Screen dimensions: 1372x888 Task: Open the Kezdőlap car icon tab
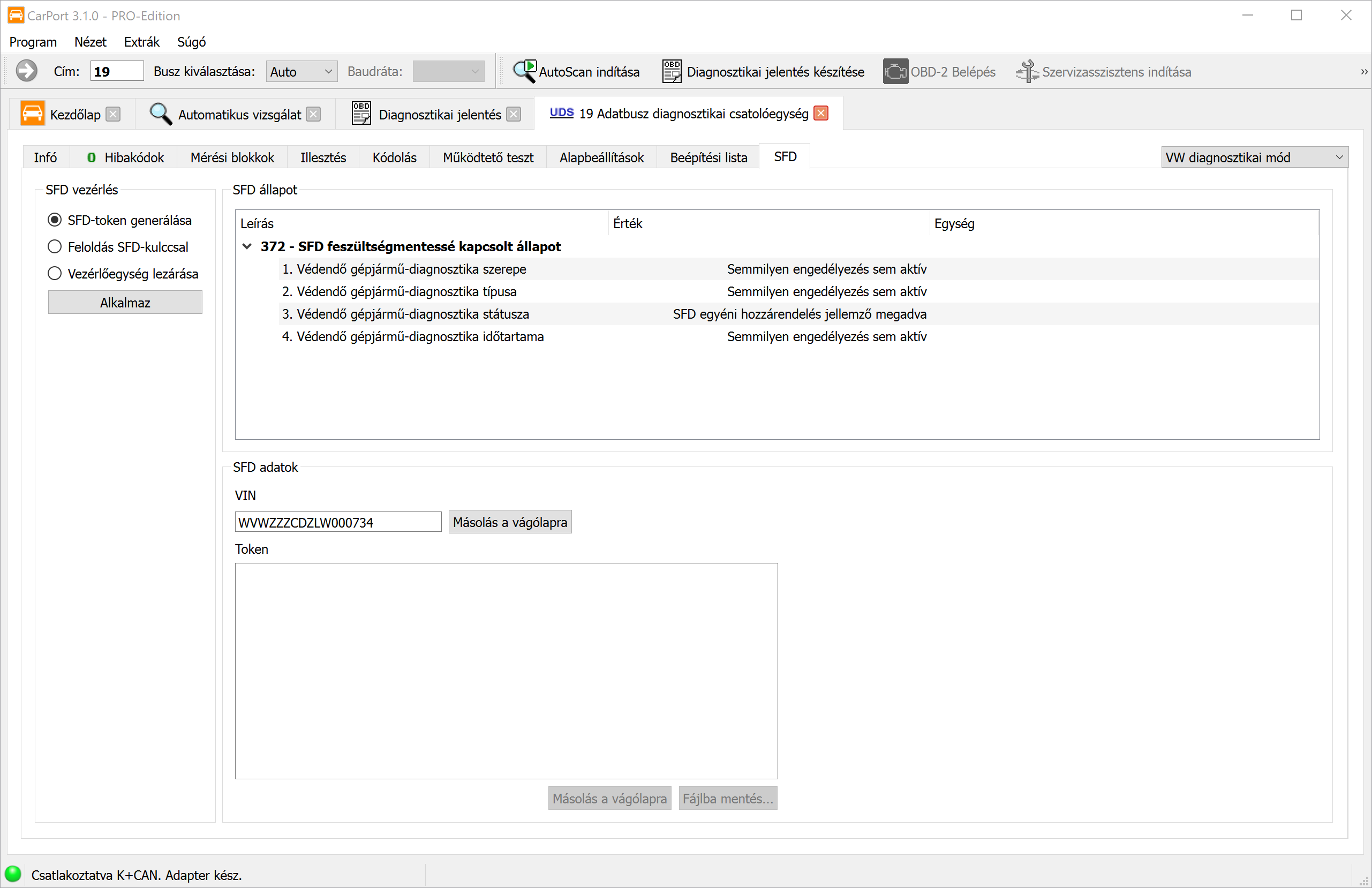pos(32,114)
